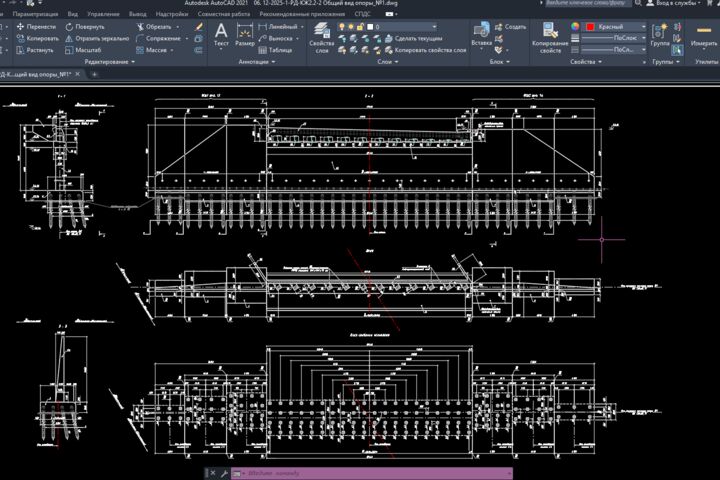The height and width of the screenshot is (480, 720).
Task: Expand the Аннотации panel
Action: pyautogui.click(x=257, y=62)
